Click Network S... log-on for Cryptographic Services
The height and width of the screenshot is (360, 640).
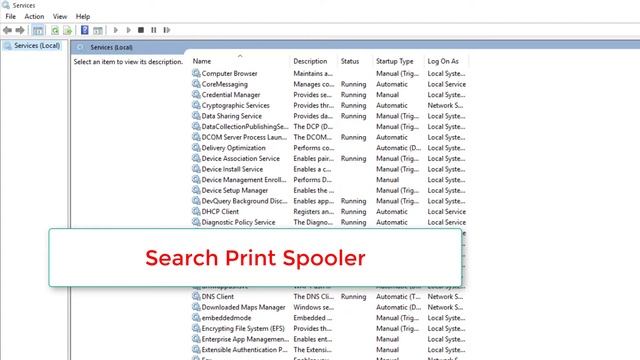click(445, 105)
